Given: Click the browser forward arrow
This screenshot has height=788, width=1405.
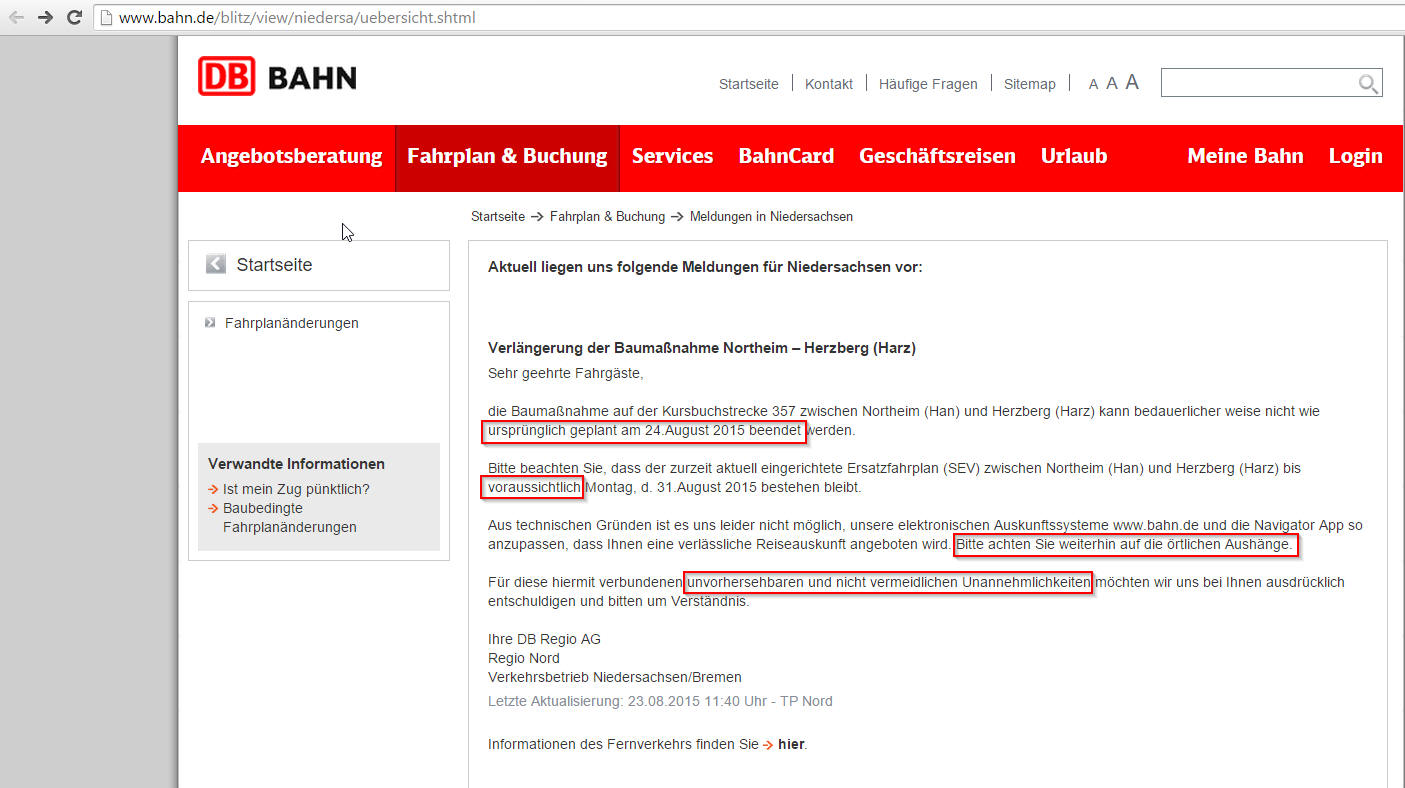Looking at the screenshot, I should tap(45, 17).
